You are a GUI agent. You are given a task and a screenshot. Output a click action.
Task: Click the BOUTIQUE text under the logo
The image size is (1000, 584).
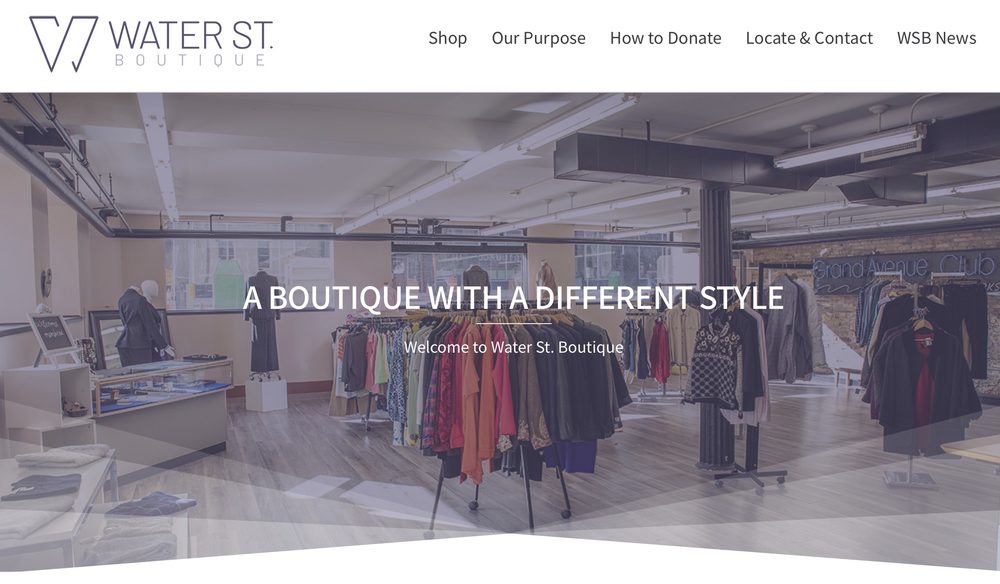(190, 61)
